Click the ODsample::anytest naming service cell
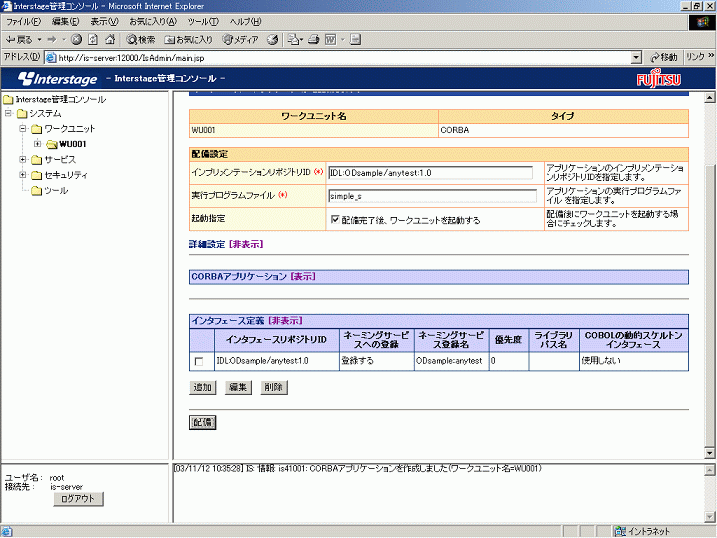 [x=451, y=361]
